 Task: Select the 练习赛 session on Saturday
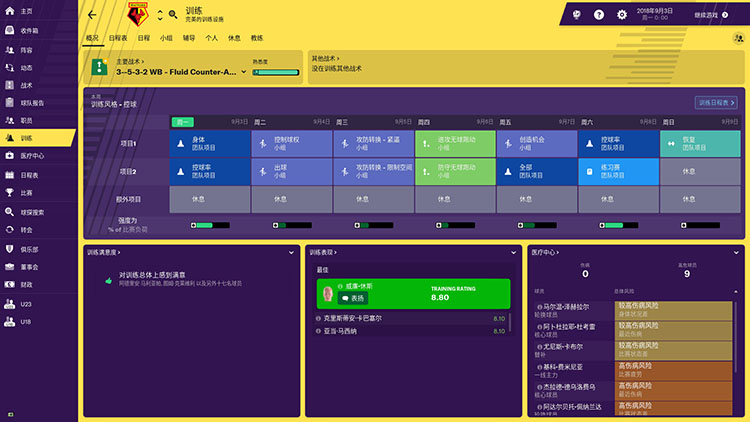(618, 172)
